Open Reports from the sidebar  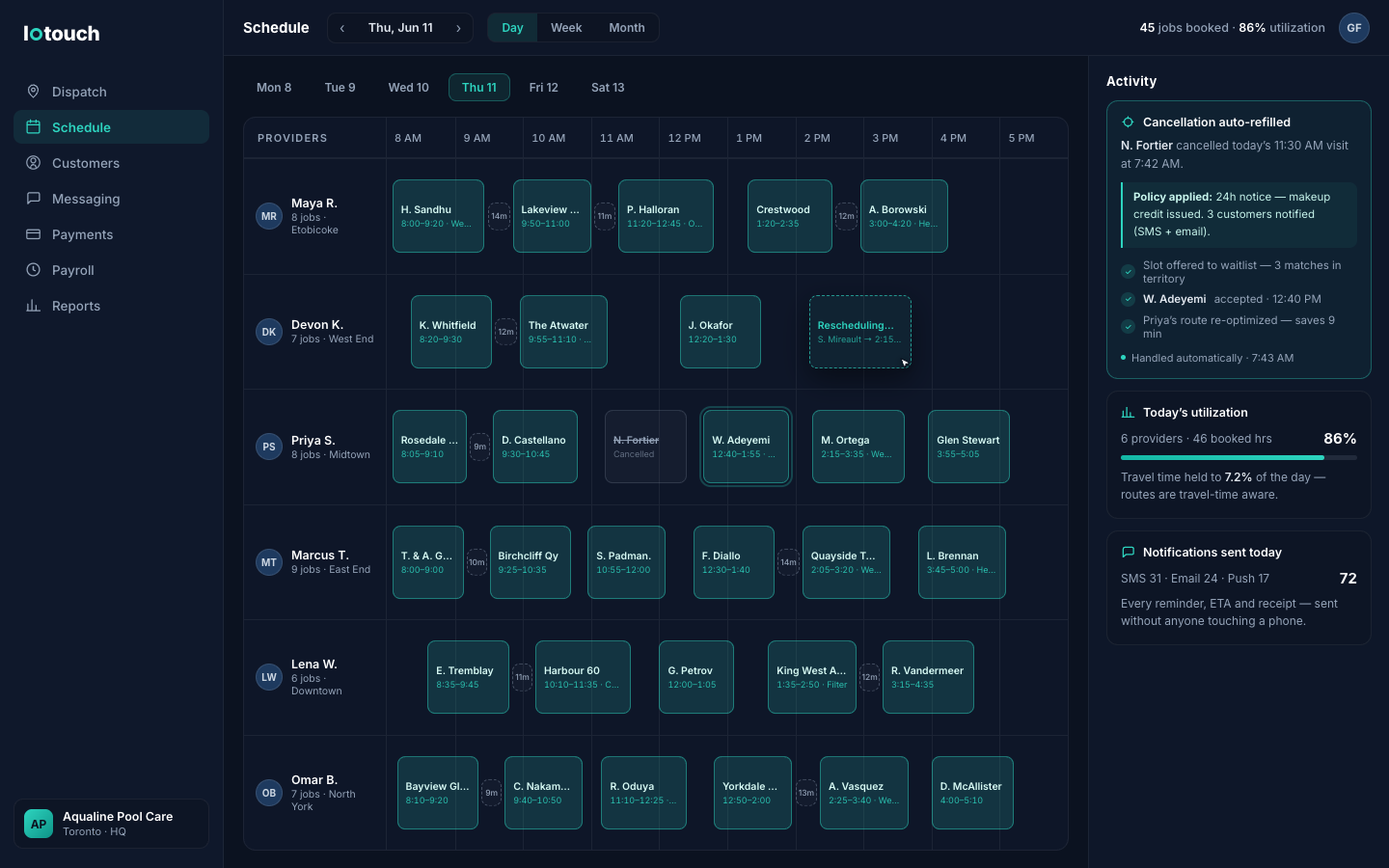click(x=111, y=306)
